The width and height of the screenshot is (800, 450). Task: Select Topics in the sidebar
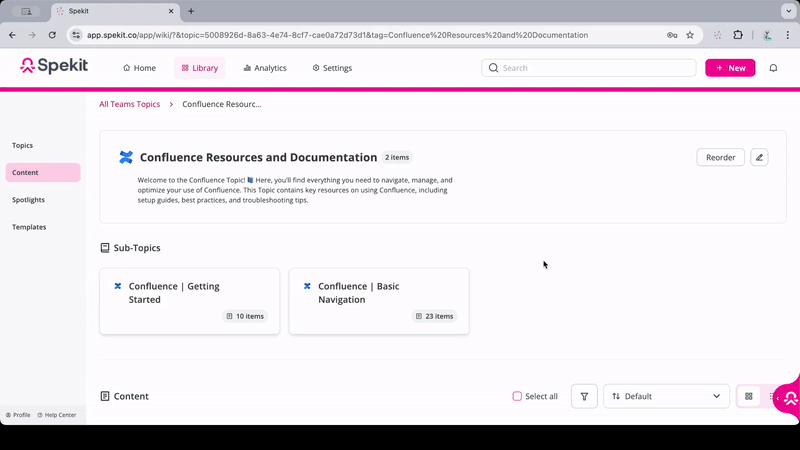pos(22,145)
